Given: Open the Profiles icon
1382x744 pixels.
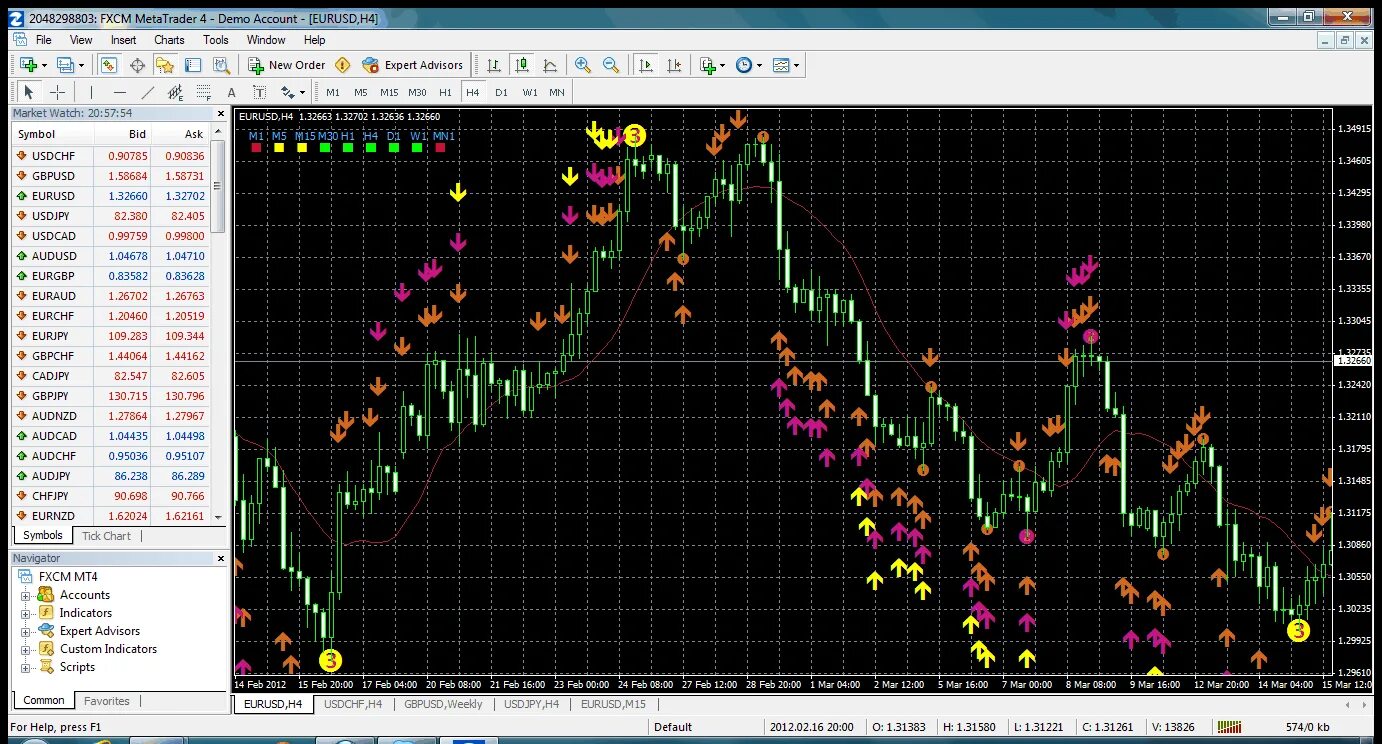Looking at the screenshot, I should click(66, 65).
